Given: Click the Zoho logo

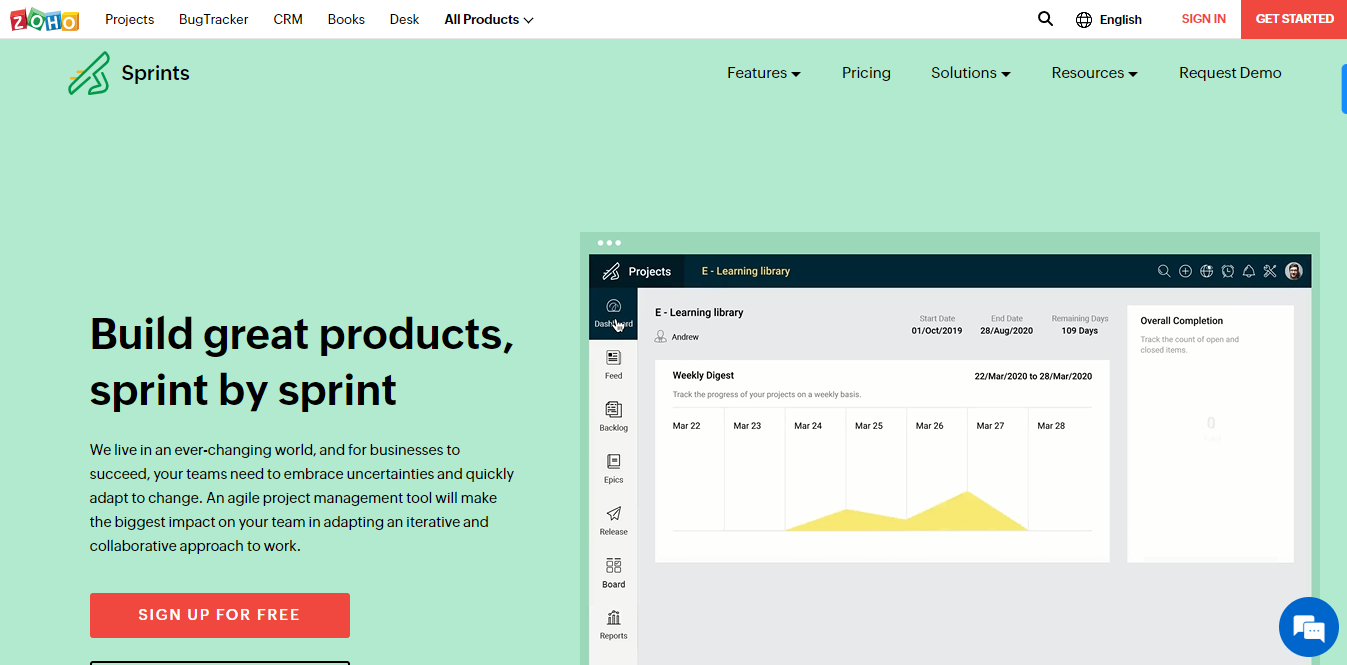Looking at the screenshot, I should click(45, 19).
